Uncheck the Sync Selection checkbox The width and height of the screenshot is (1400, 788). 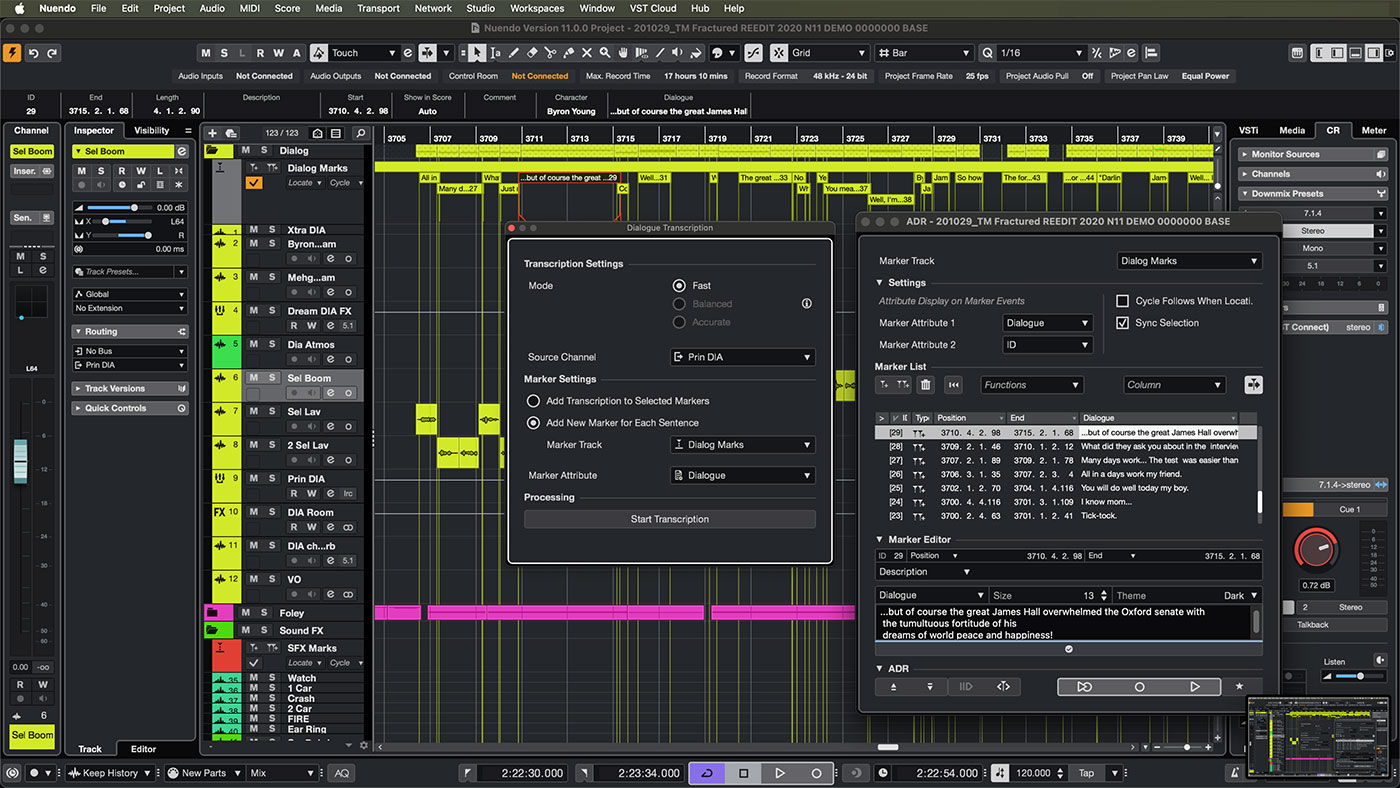pos(1122,323)
